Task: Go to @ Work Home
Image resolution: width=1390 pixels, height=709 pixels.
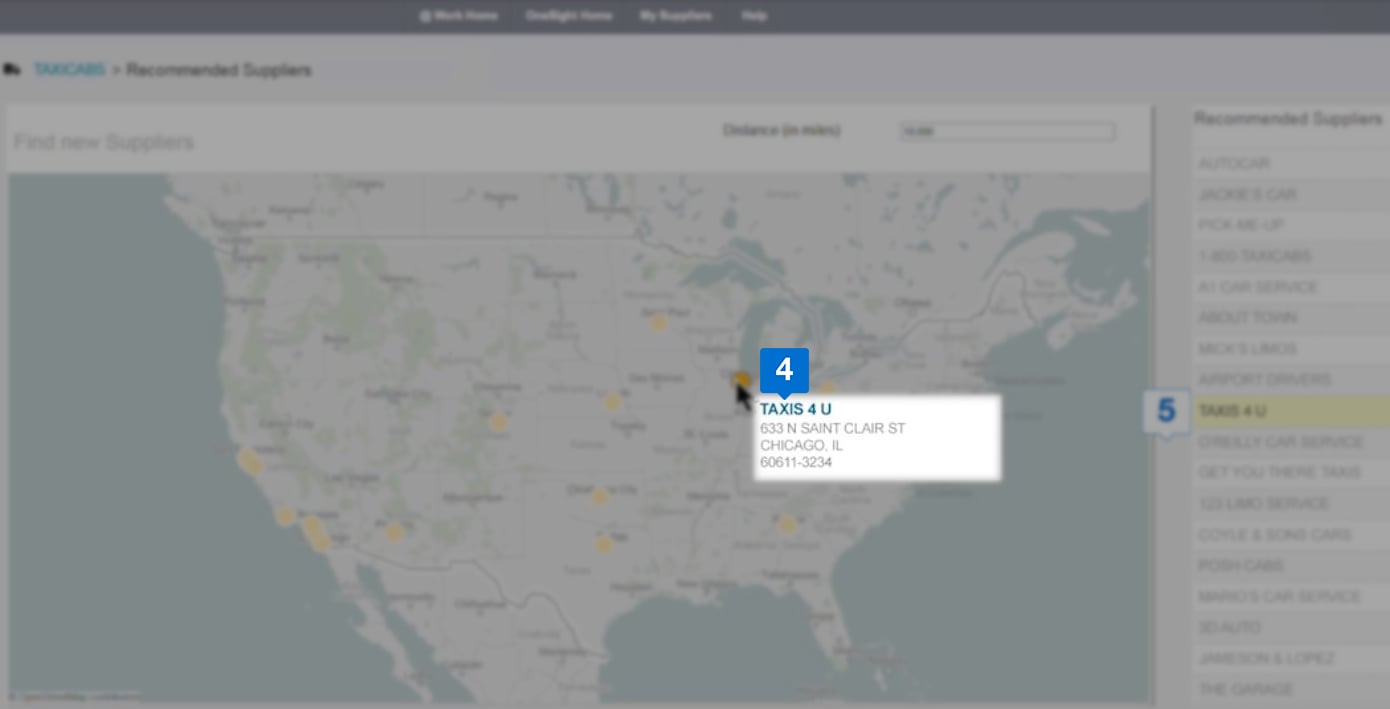Action: pyautogui.click(x=458, y=16)
